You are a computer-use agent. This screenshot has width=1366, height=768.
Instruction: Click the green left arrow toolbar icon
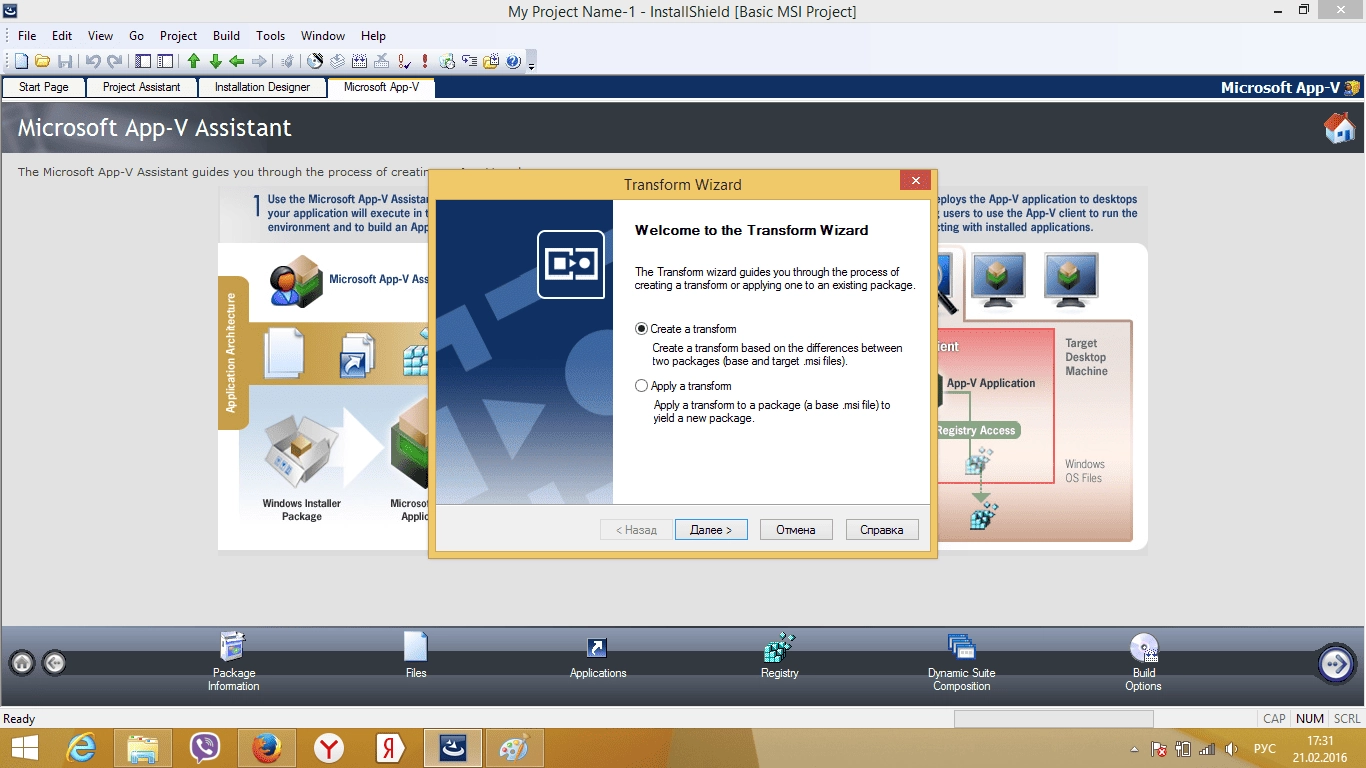237,62
